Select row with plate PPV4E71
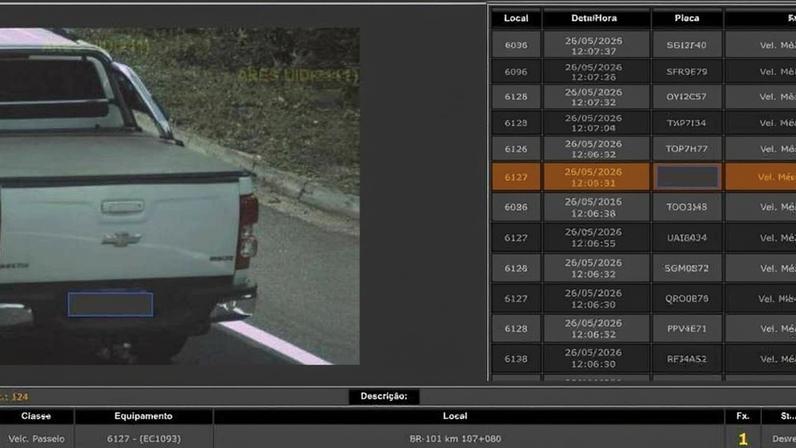The height and width of the screenshot is (448, 796). point(643,329)
